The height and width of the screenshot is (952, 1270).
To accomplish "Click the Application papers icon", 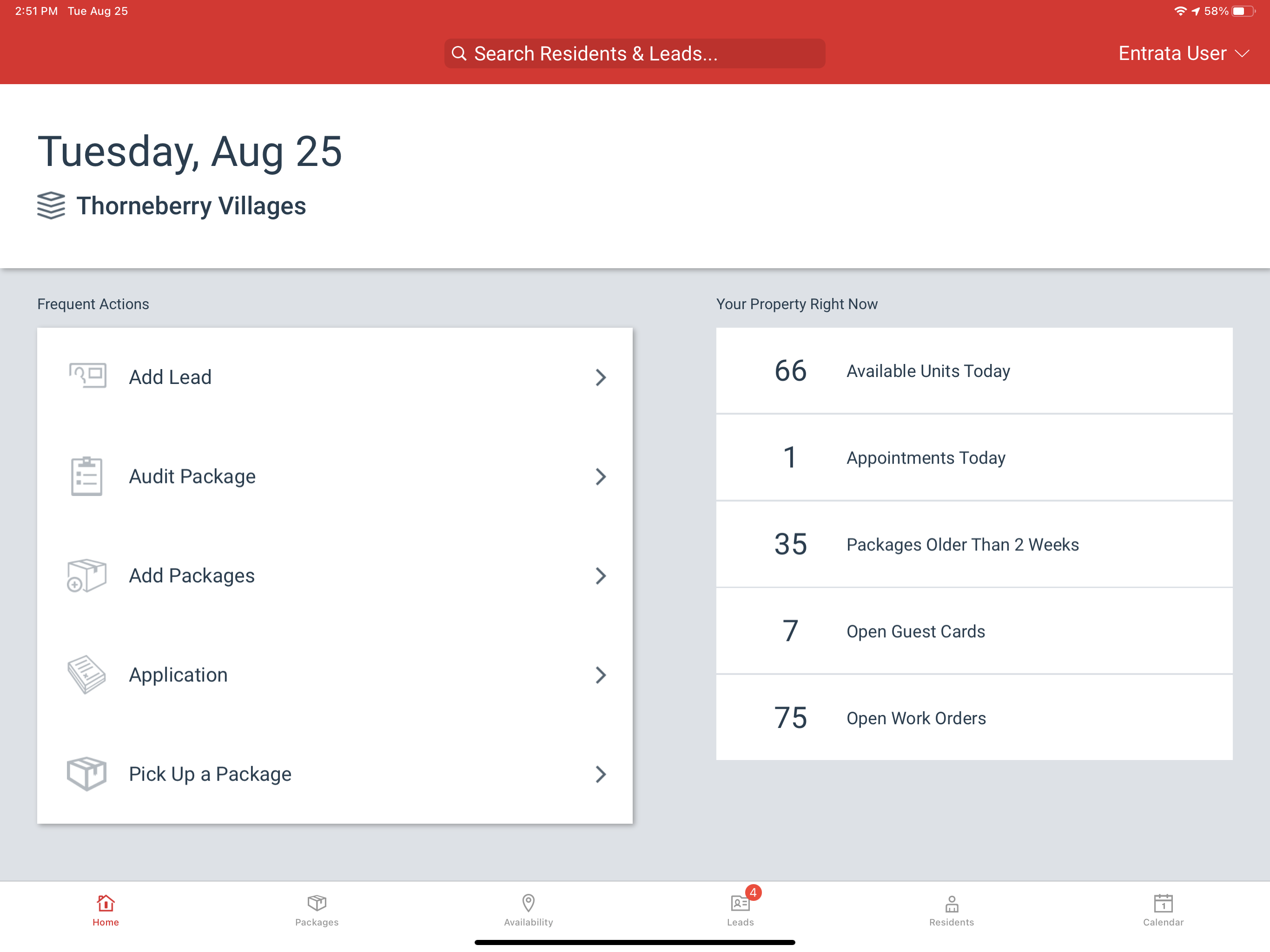I will (x=86, y=674).
